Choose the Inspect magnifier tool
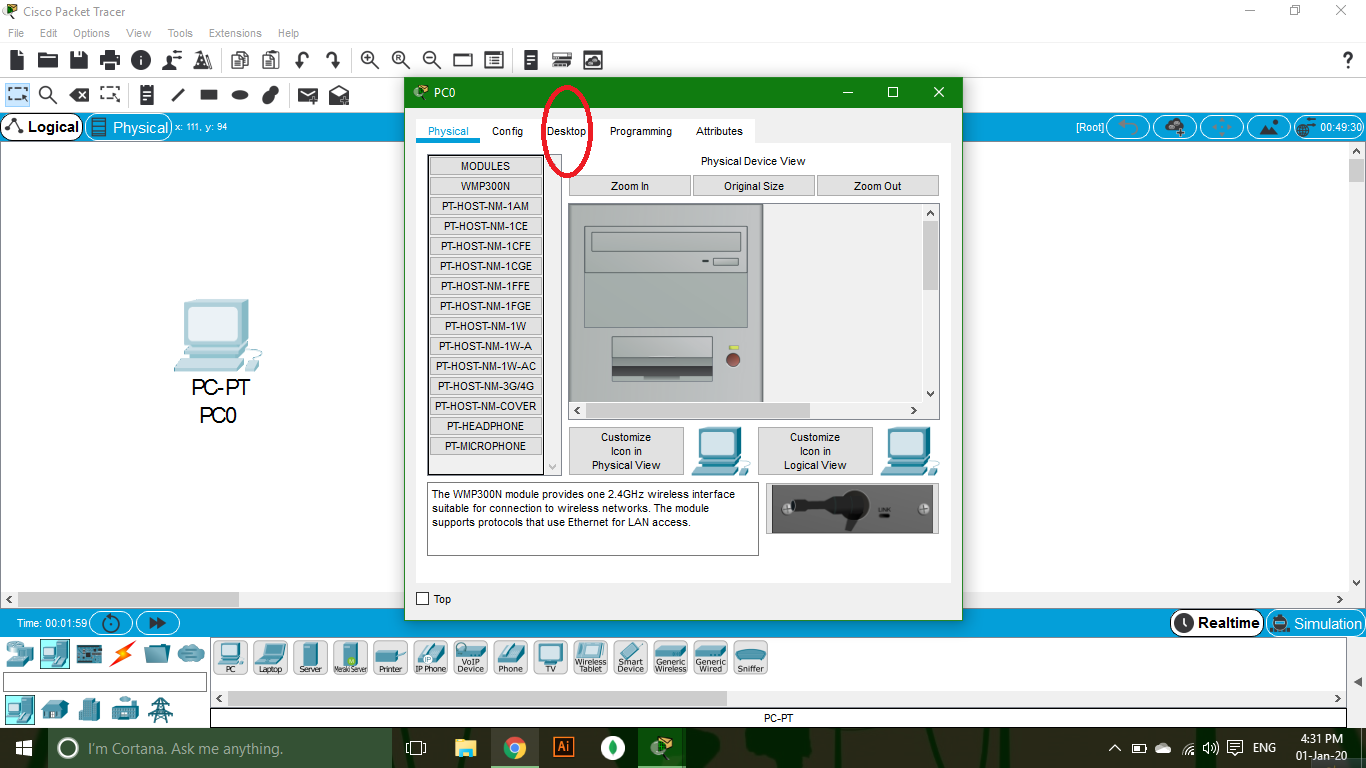 point(47,95)
